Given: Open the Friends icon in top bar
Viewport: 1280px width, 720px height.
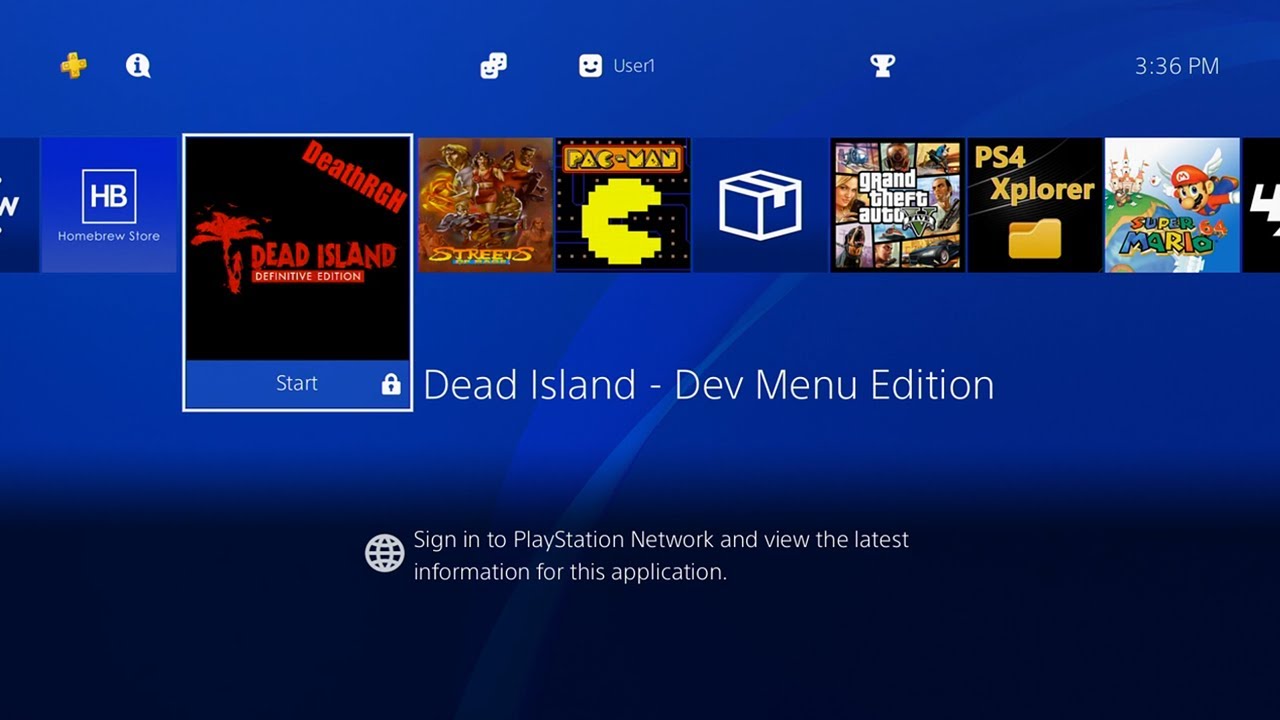Looking at the screenshot, I should point(493,66).
